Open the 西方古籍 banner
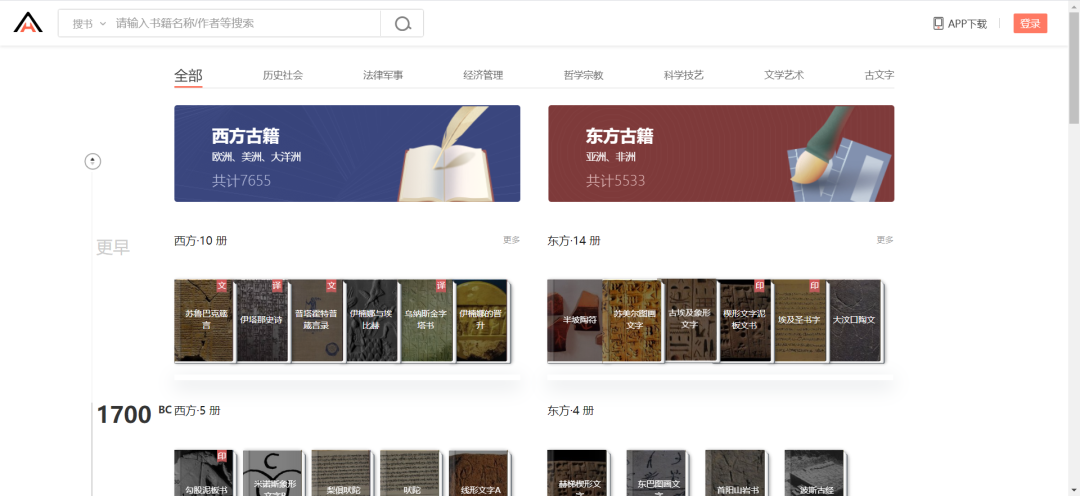 click(x=347, y=154)
